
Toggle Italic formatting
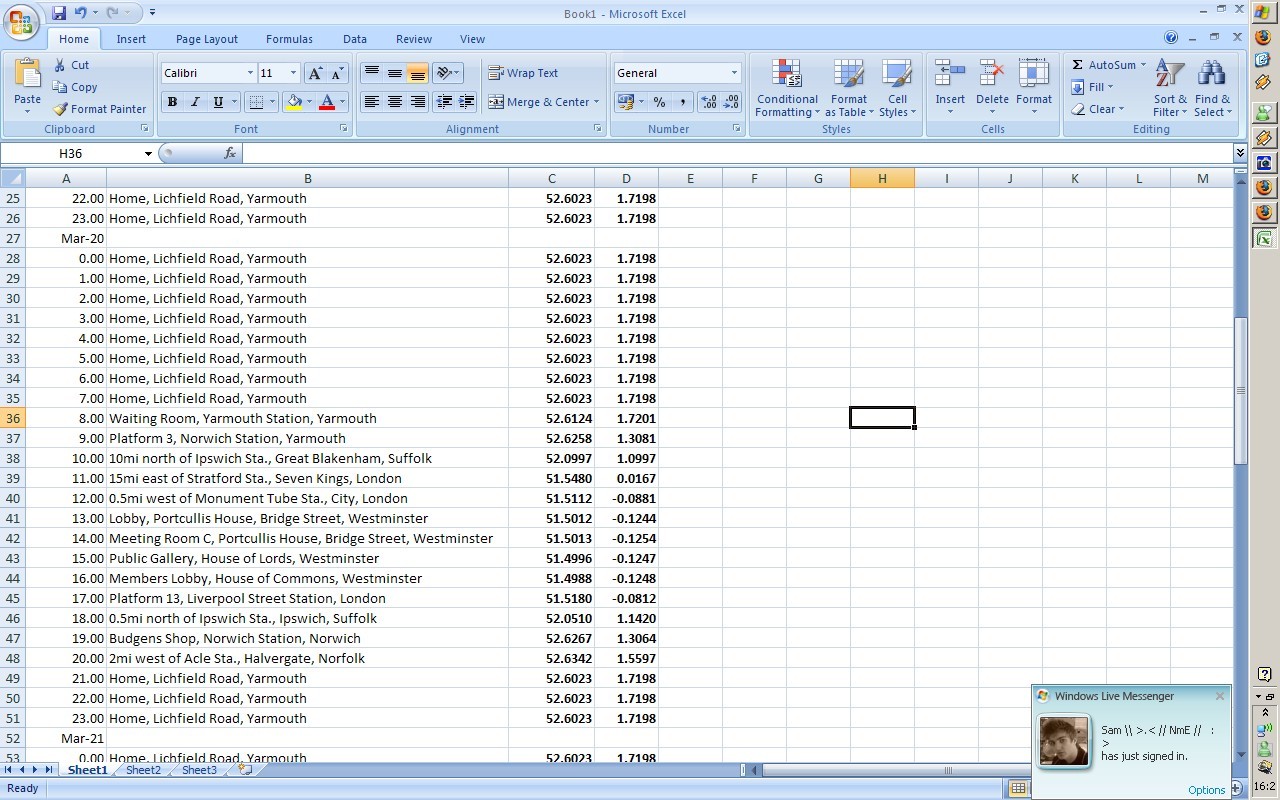[195, 102]
